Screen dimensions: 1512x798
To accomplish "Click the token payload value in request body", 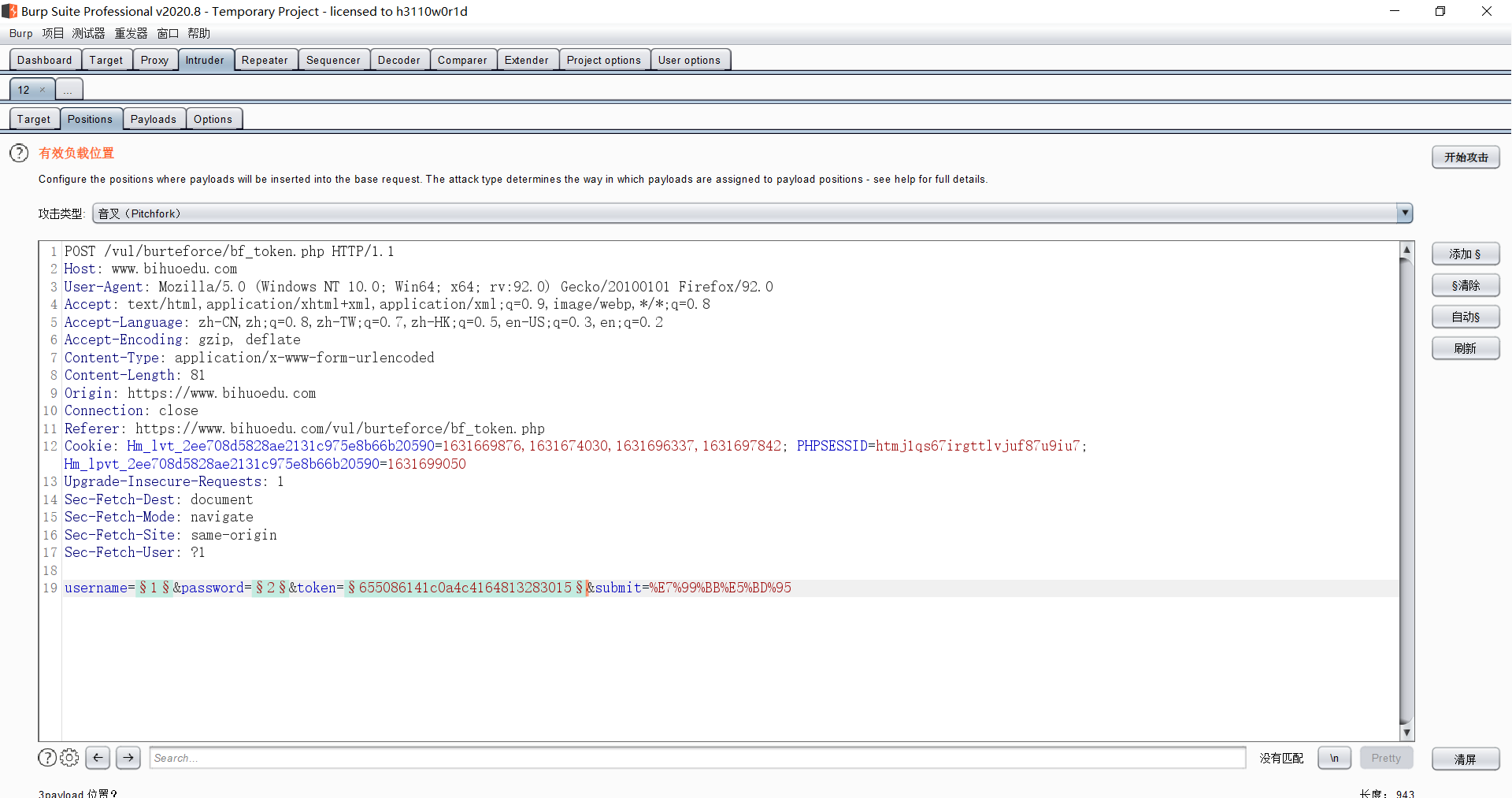I will 465,588.
